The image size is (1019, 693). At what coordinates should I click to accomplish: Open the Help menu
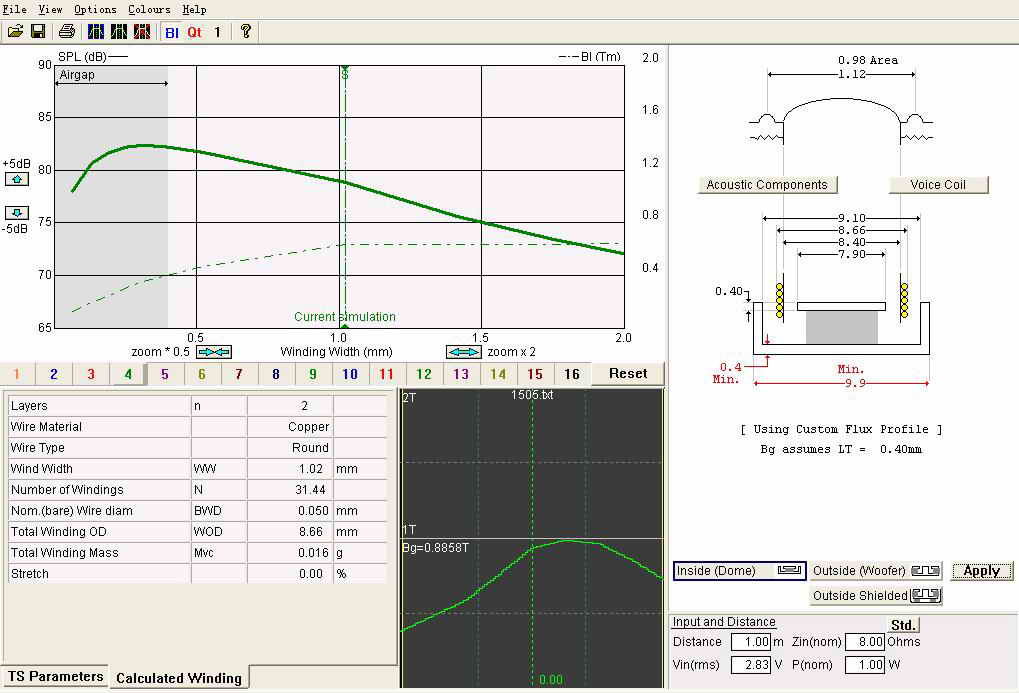pyautogui.click(x=194, y=9)
